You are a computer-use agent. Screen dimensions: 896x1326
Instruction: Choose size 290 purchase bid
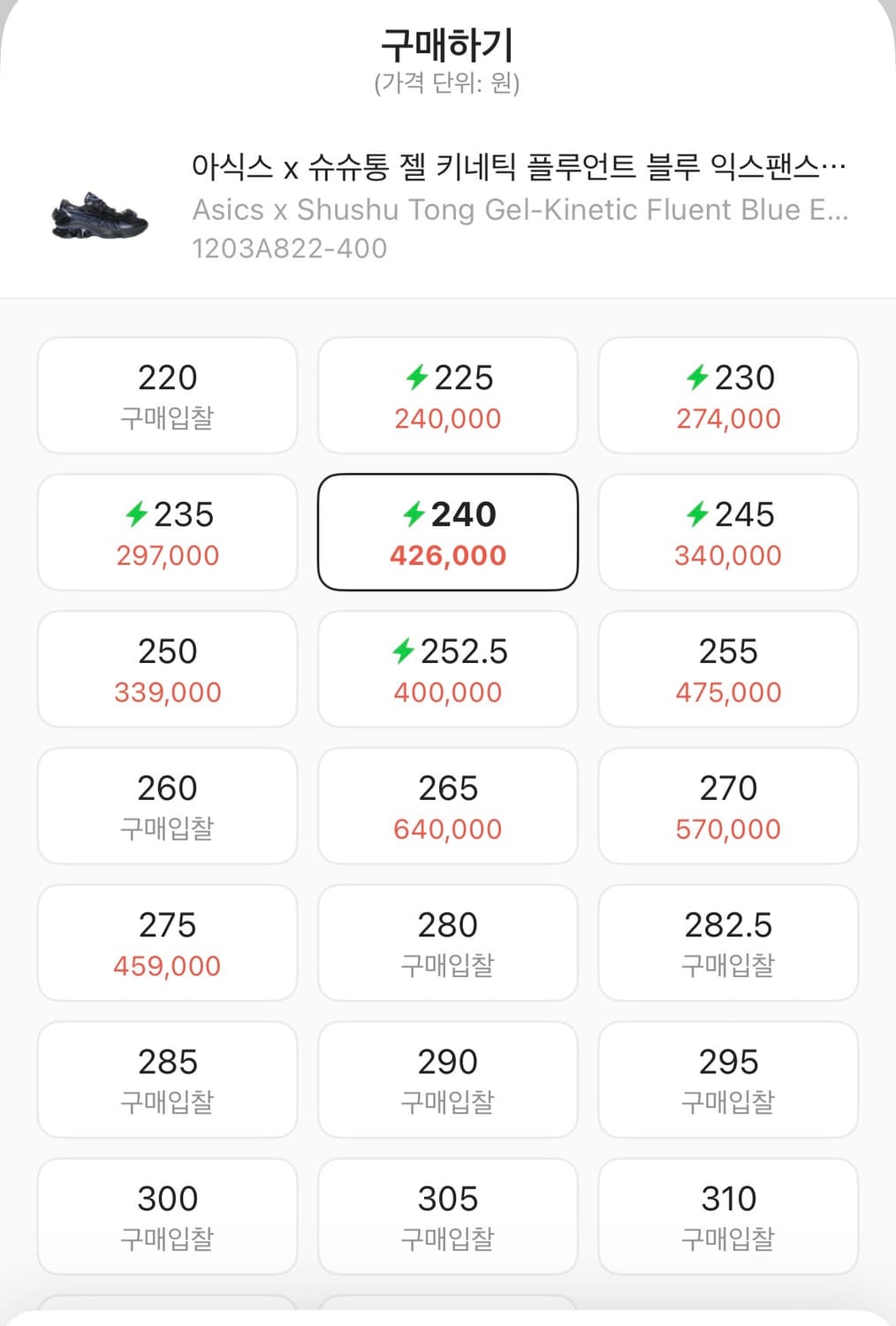click(x=448, y=1079)
